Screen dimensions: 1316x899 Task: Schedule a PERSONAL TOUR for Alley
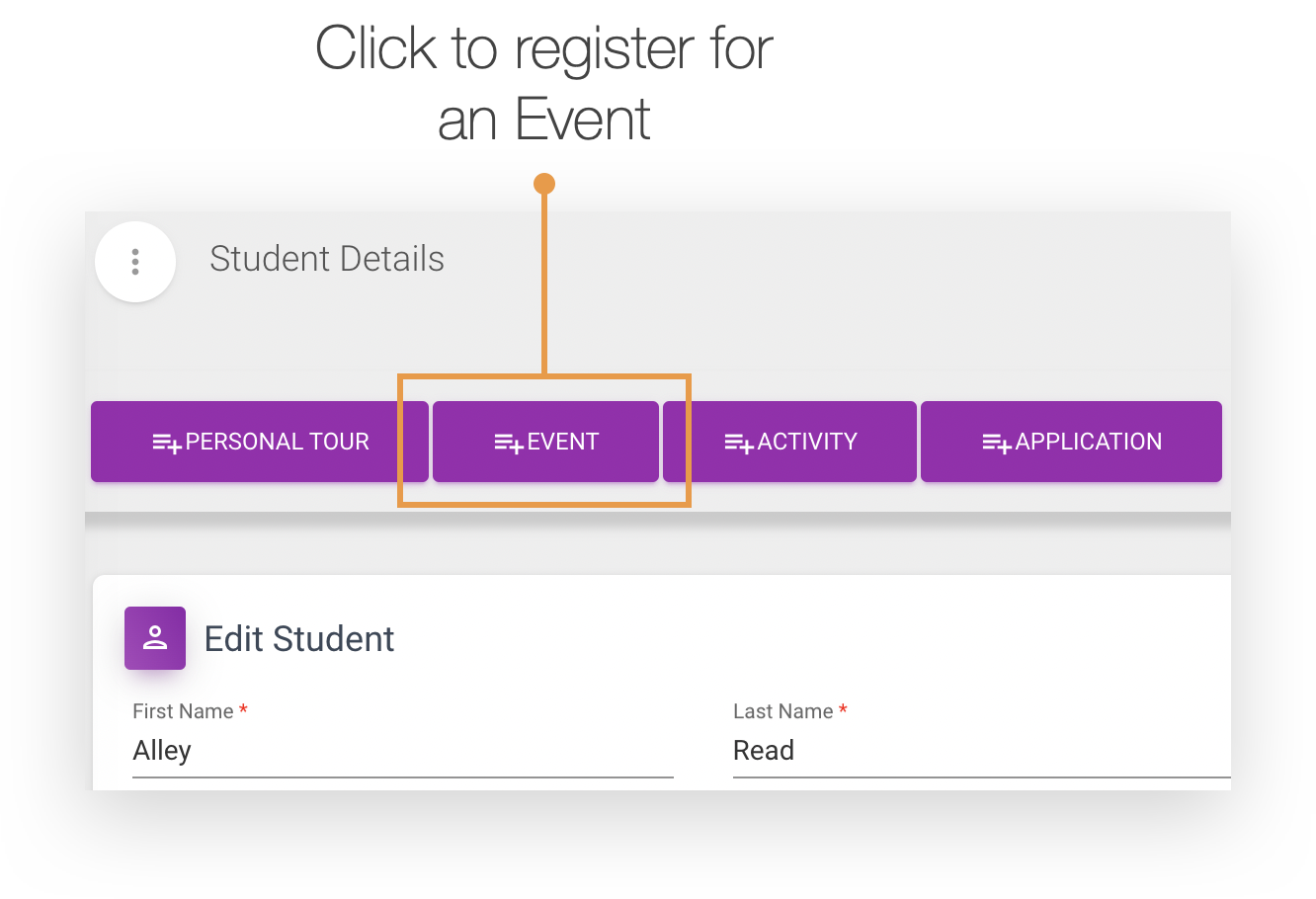[260, 442]
